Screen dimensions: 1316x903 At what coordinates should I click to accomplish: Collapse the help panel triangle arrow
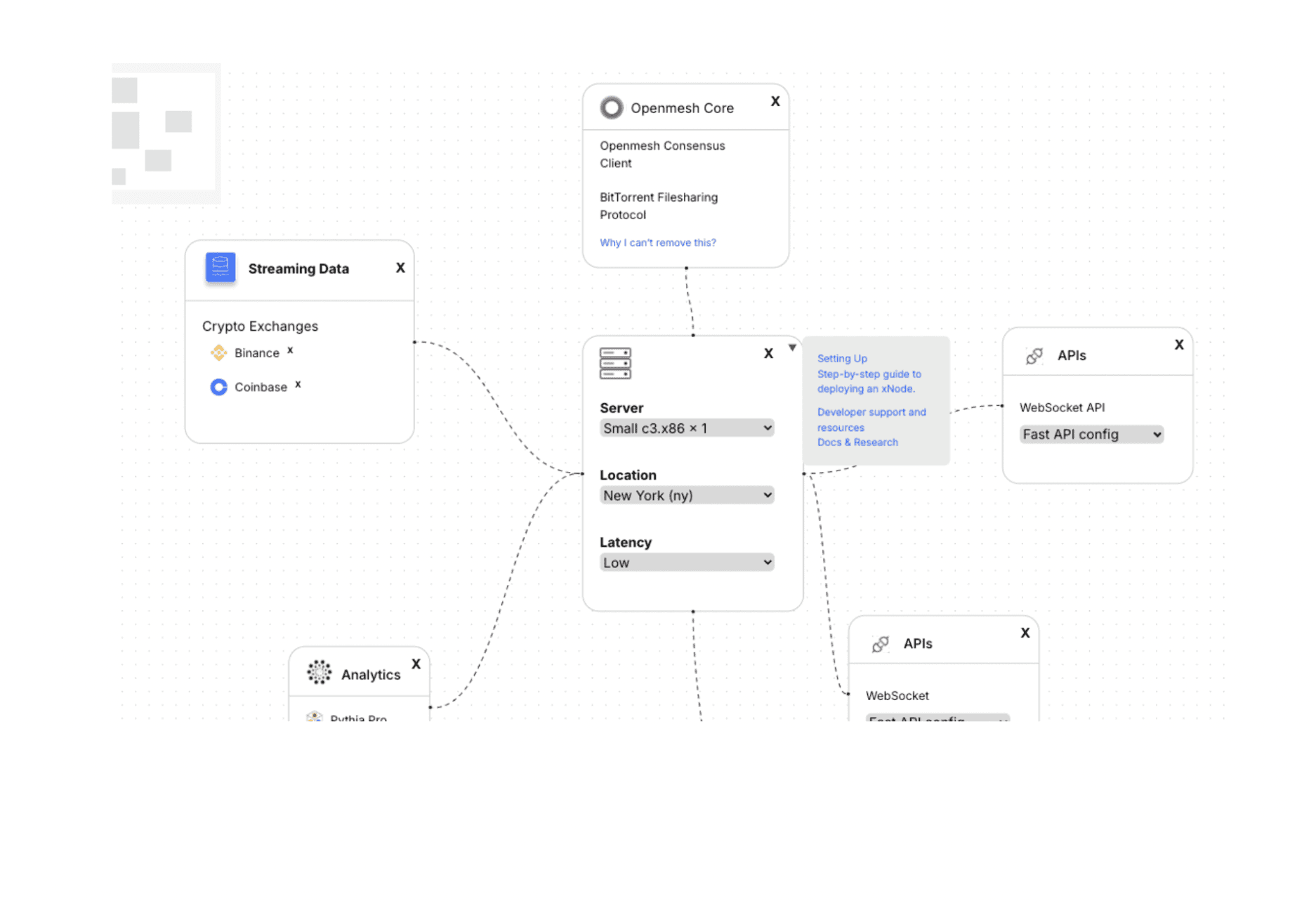coord(792,348)
